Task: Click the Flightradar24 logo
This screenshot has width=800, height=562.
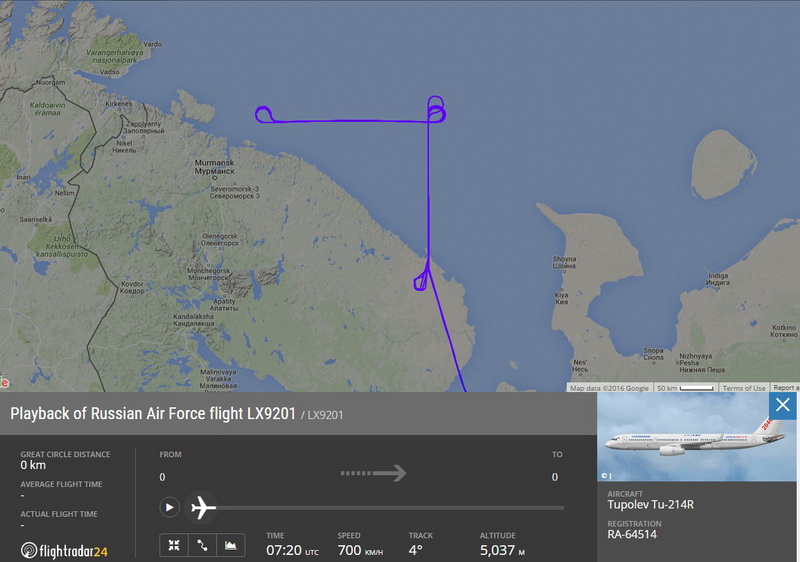Action: [64, 551]
